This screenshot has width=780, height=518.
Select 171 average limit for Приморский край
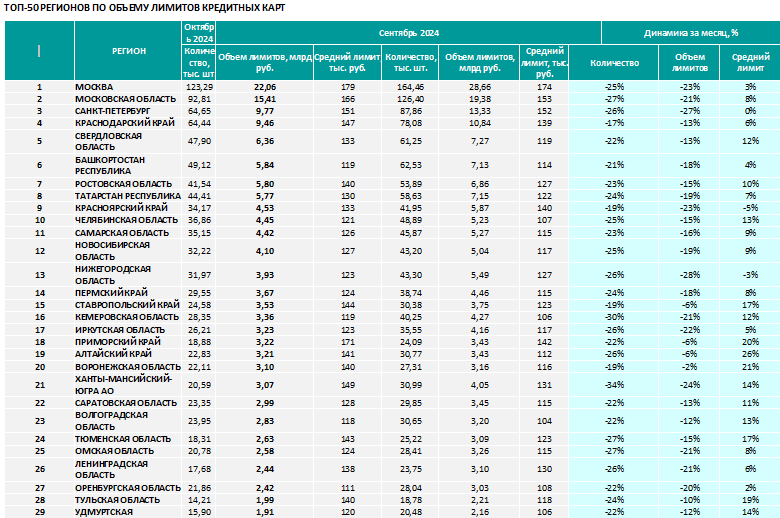pos(348,342)
